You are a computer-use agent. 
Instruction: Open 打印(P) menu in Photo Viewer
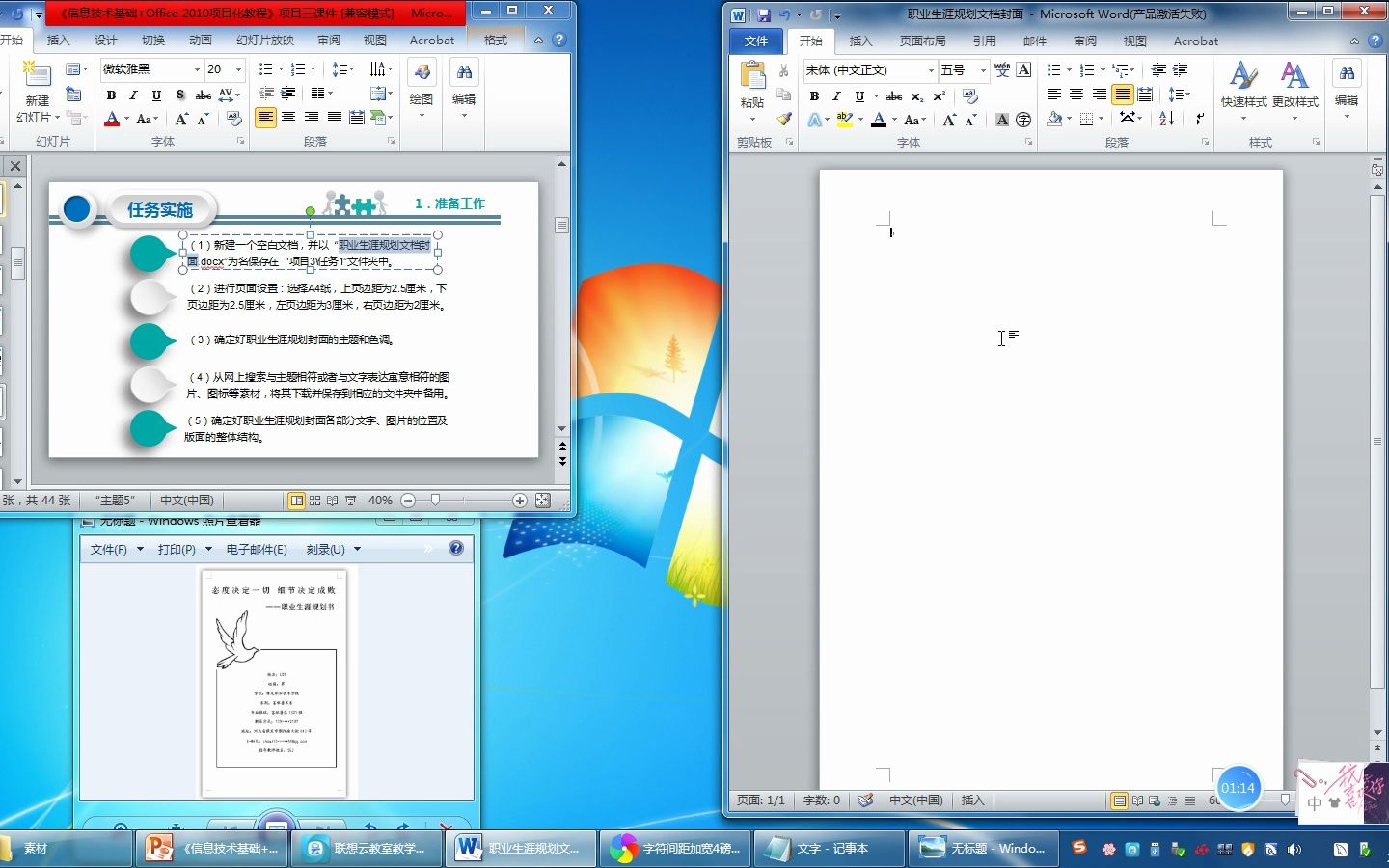coord(184,549)
